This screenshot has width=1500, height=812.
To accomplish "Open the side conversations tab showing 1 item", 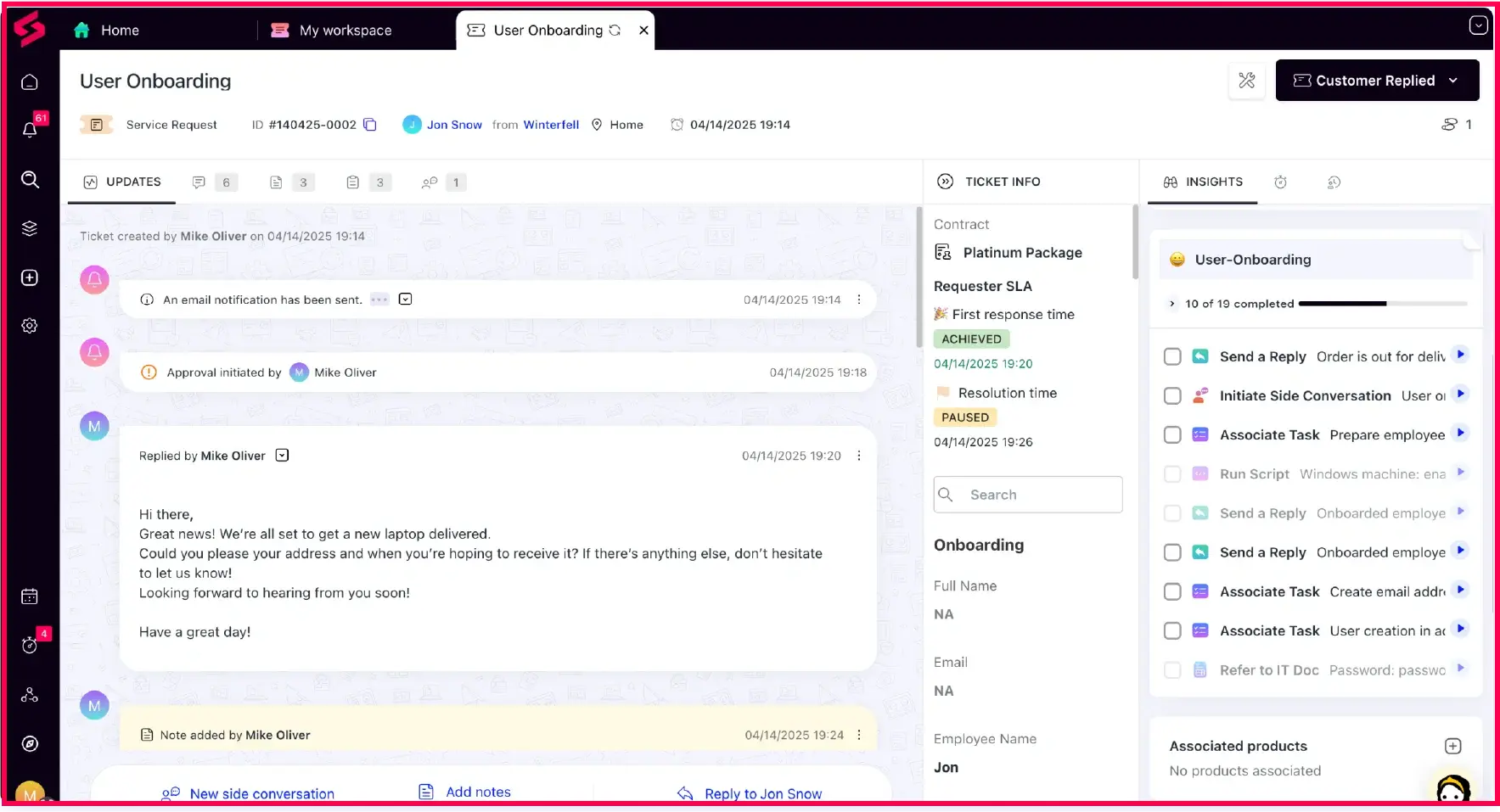I will click(441, 182).
